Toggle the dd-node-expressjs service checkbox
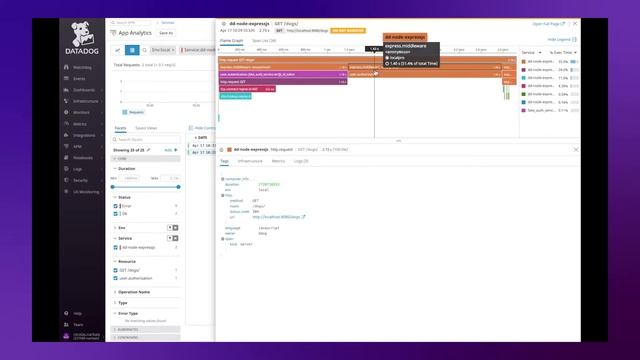Viewport: 640px width, 360px height. click(x=116, y=247)
